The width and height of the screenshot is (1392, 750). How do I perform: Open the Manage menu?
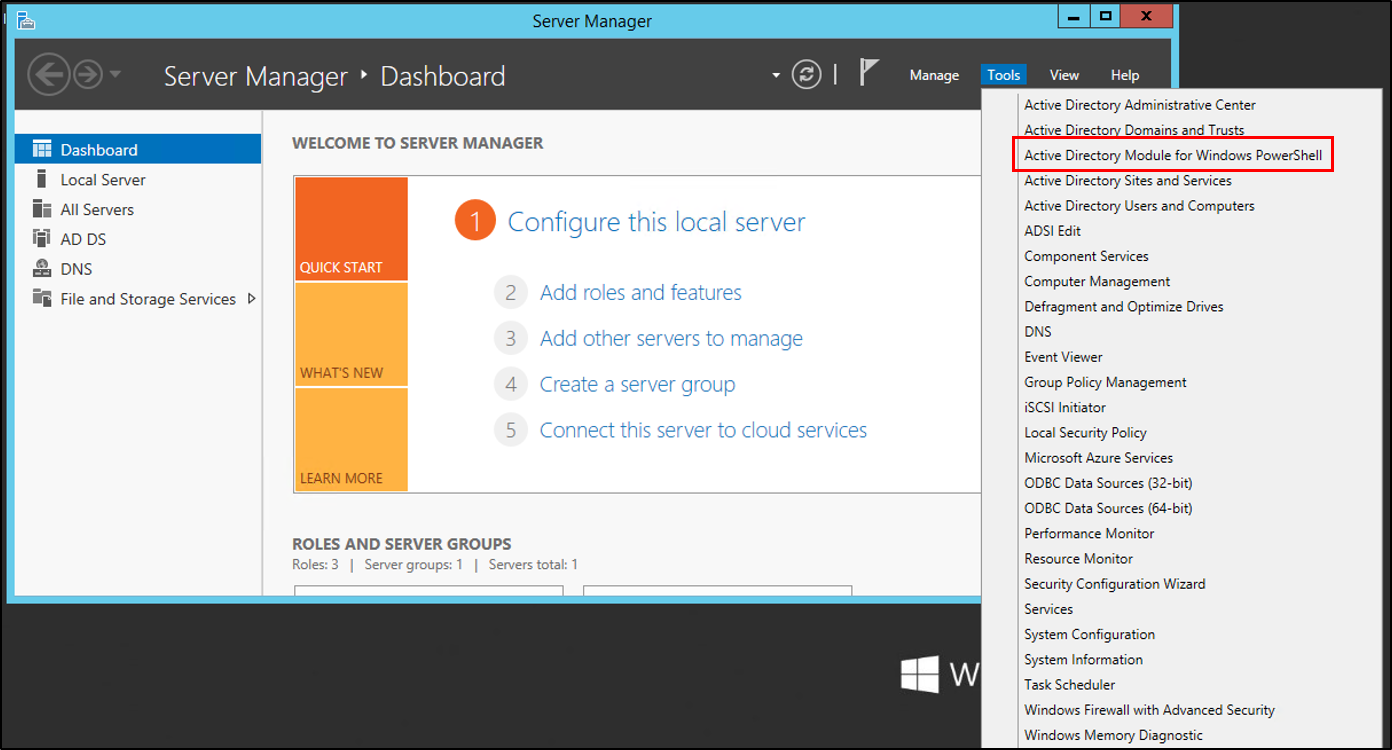click(x=934, y=74)
